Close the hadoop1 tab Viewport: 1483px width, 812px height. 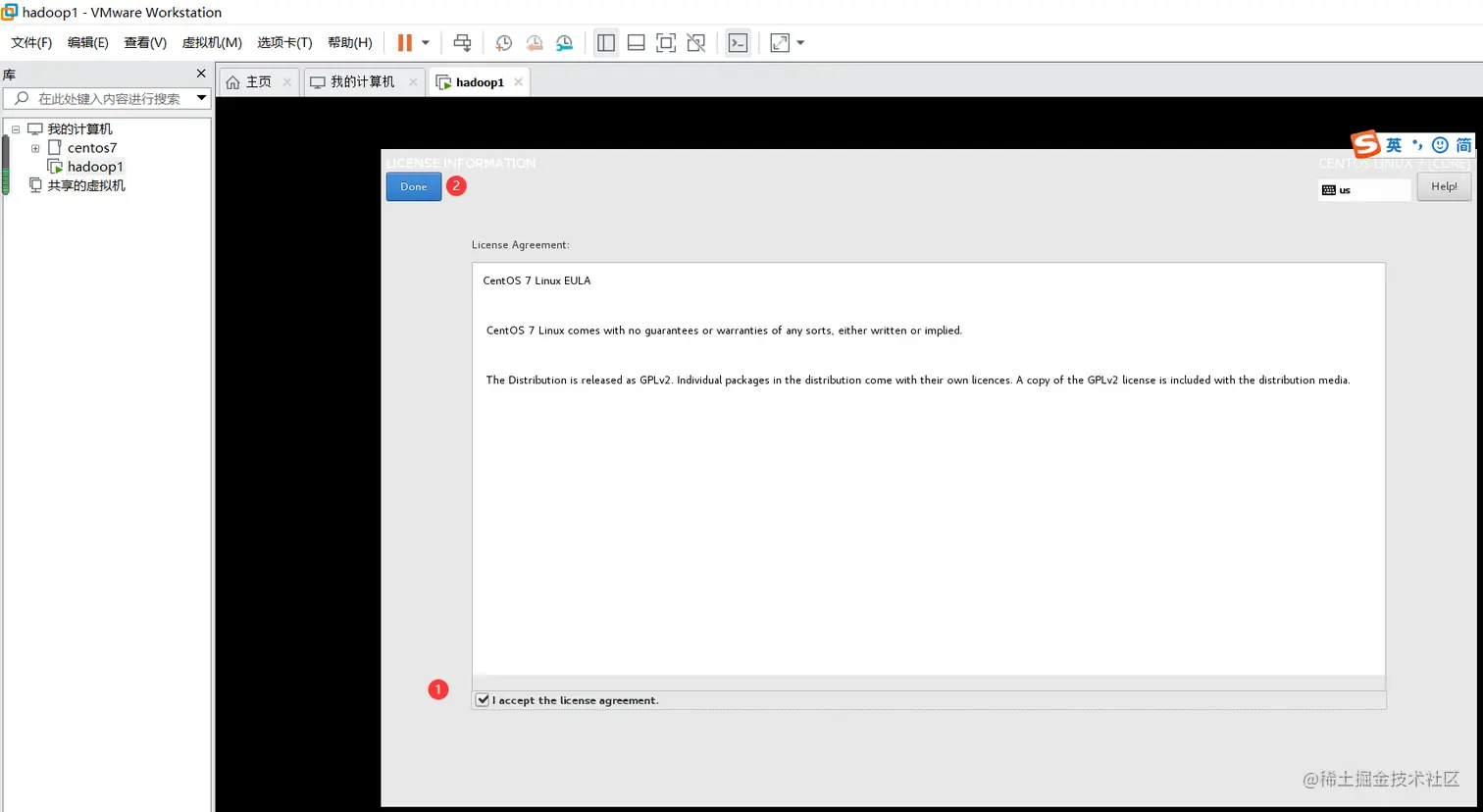519,82
